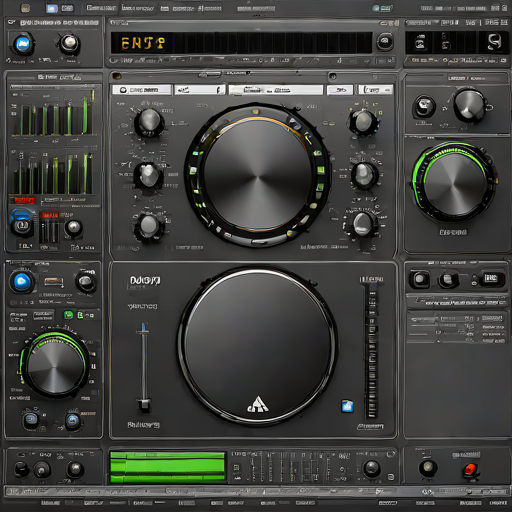Adjust the silver knob beside the blue top-left button
Screen dimensions: 512x512
click(x=70, y=43)
